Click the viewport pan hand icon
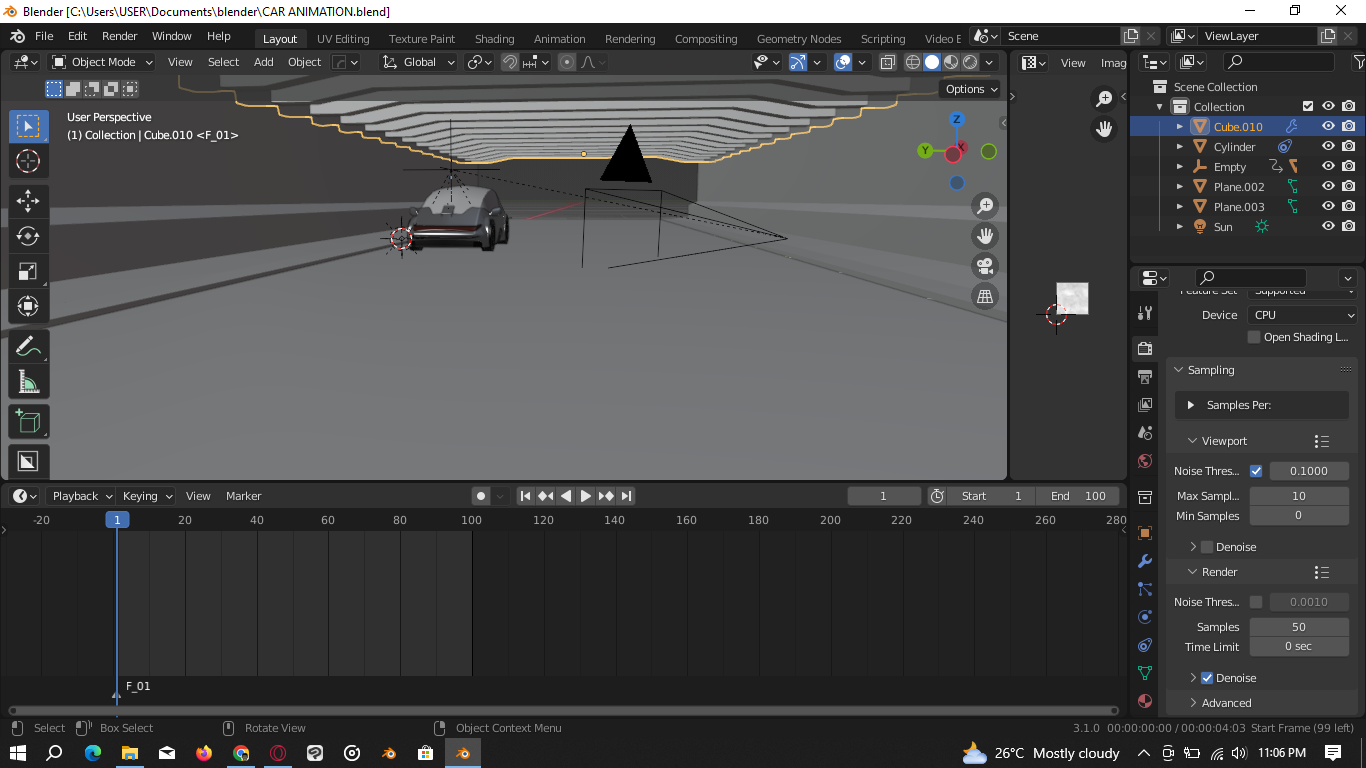The height and width of the screenshot is (768, 1366). 985,236
